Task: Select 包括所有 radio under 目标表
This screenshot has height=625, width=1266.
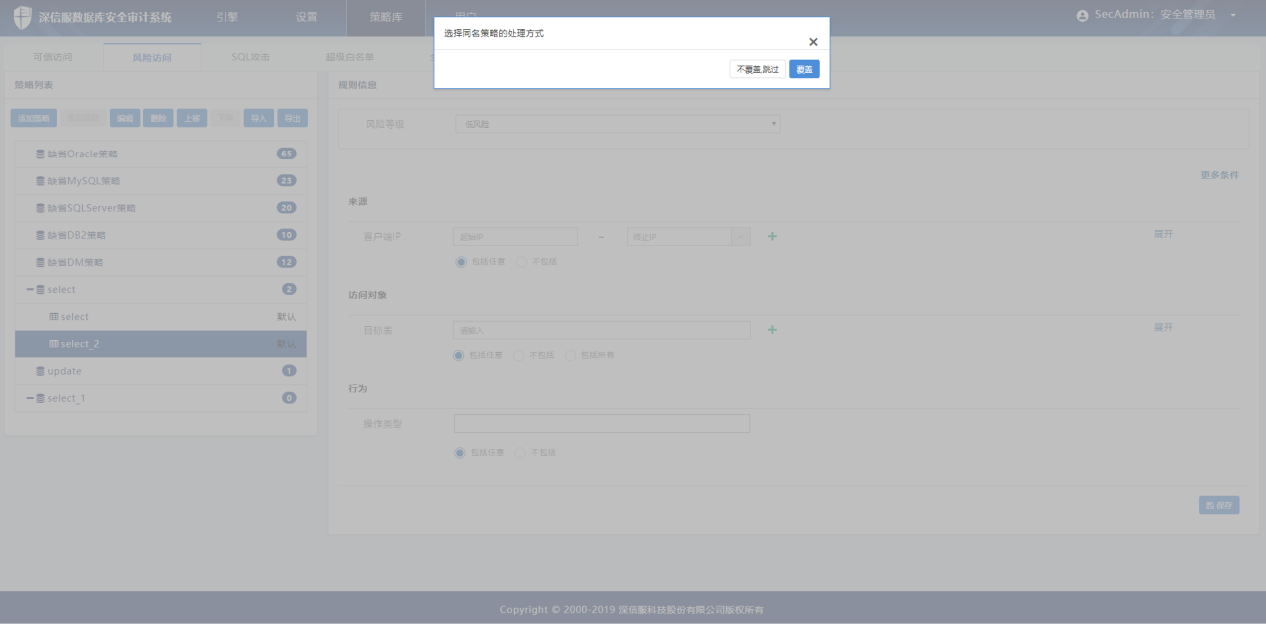Action: (571, 355)
